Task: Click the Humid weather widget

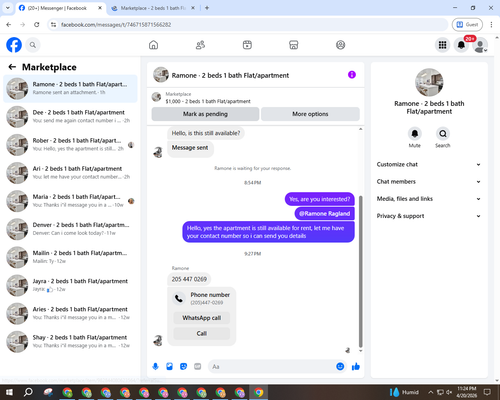Action: click(404, 392)
